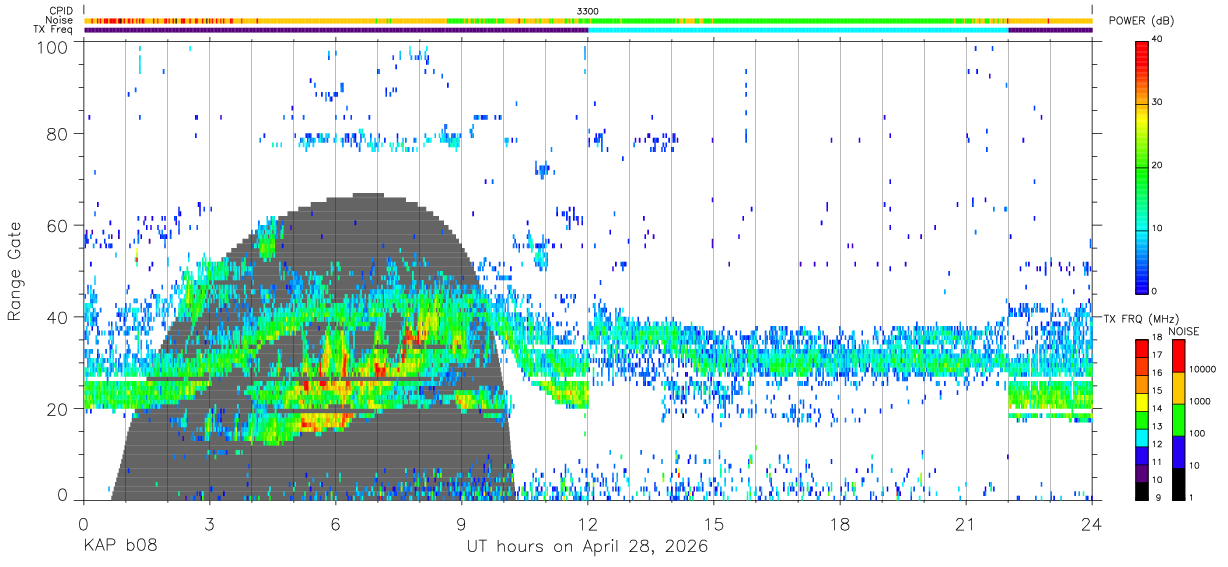Click the 12 tick on the TX FRQ scale
The width and height of the screenshot is (1228, 567).
point(1158,444)
